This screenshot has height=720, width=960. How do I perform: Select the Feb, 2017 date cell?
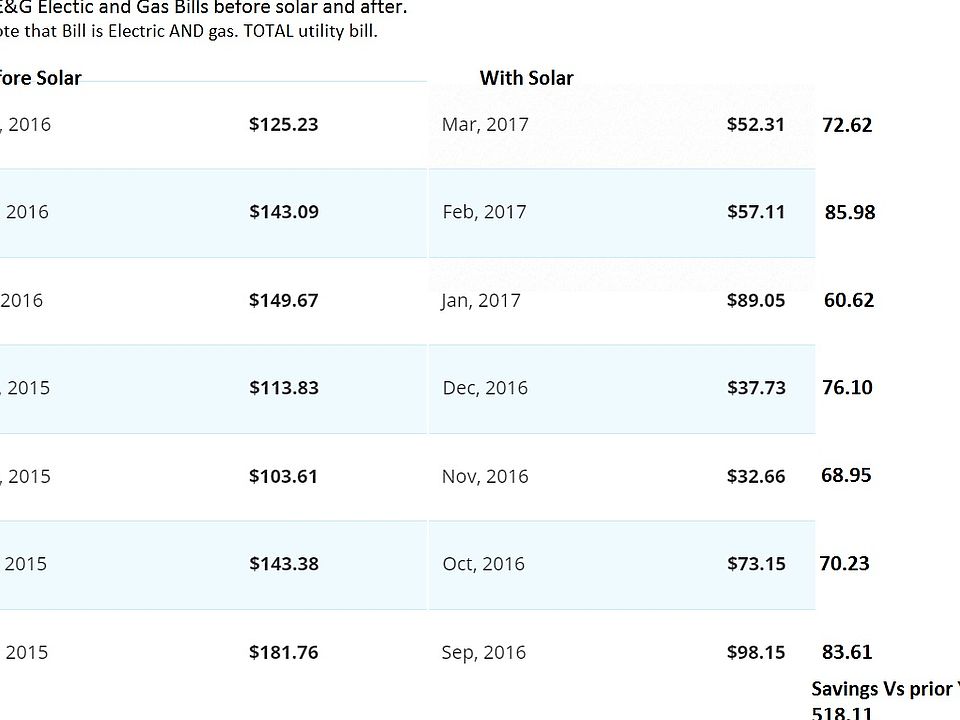pyautogui.click(x=484, y=212)
